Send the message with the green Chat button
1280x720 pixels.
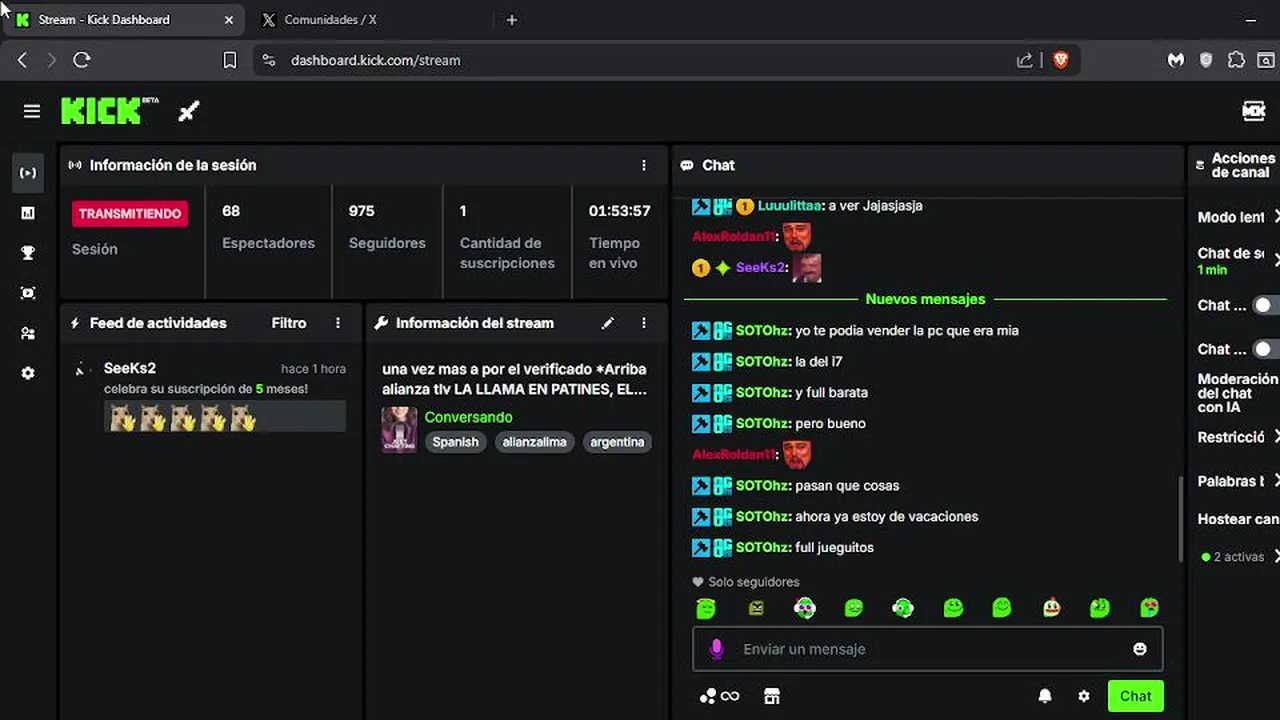(x=1135, y=696)
